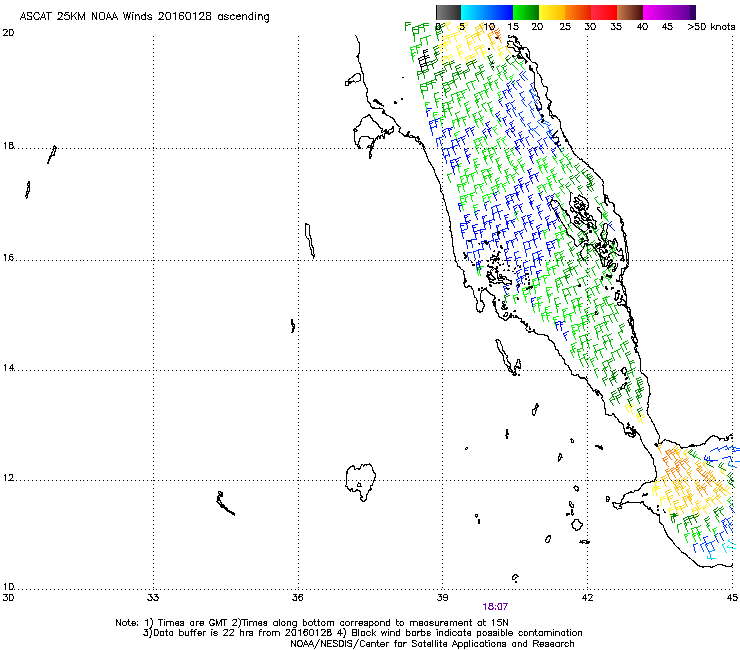The height and width of the screenshot is (650, 740).
Task: Select the latitude label '20' on left axis
Action: (8, 33)
